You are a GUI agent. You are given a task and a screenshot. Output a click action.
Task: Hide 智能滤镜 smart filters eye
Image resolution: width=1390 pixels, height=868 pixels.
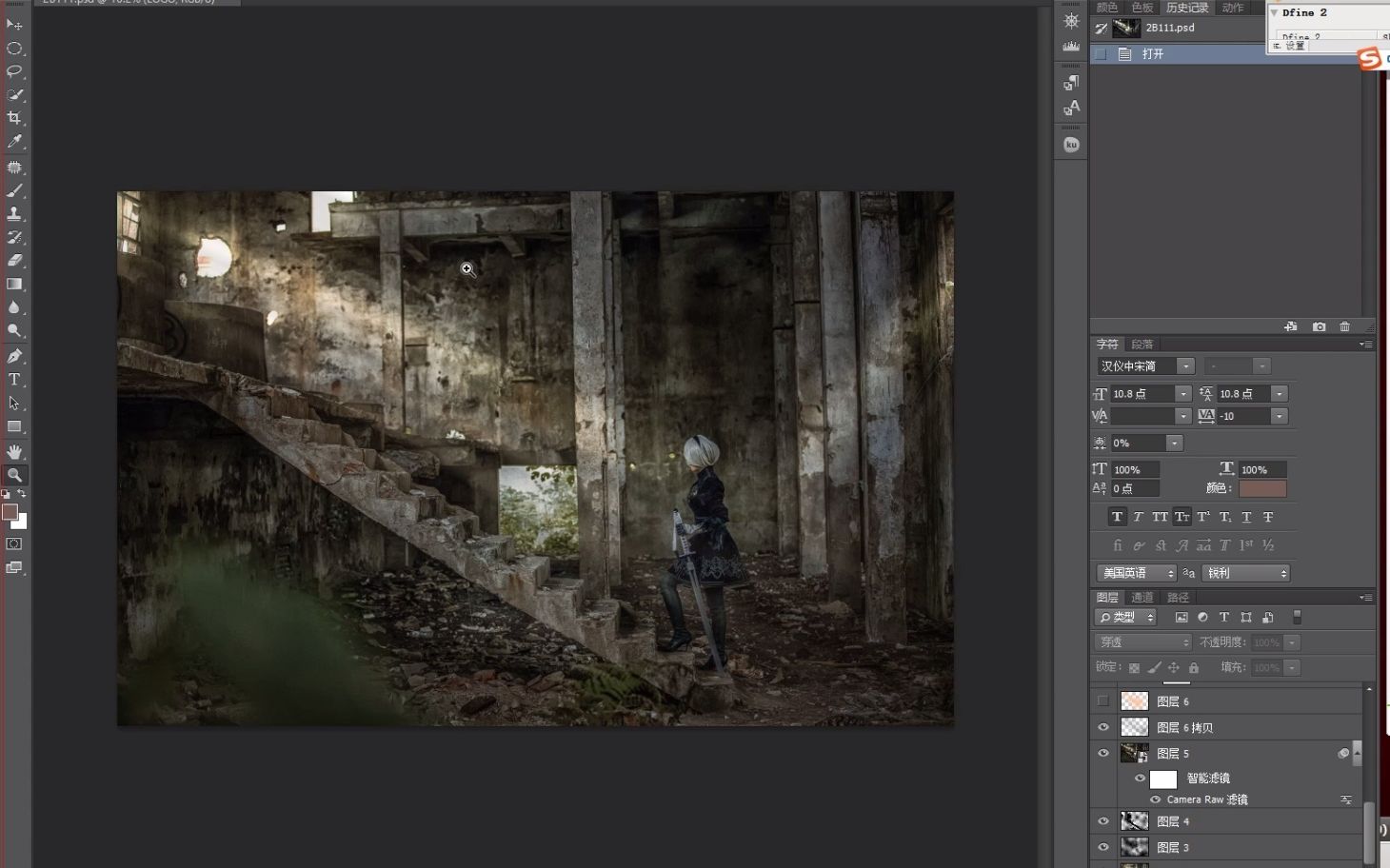click(x=1140, y=778)
